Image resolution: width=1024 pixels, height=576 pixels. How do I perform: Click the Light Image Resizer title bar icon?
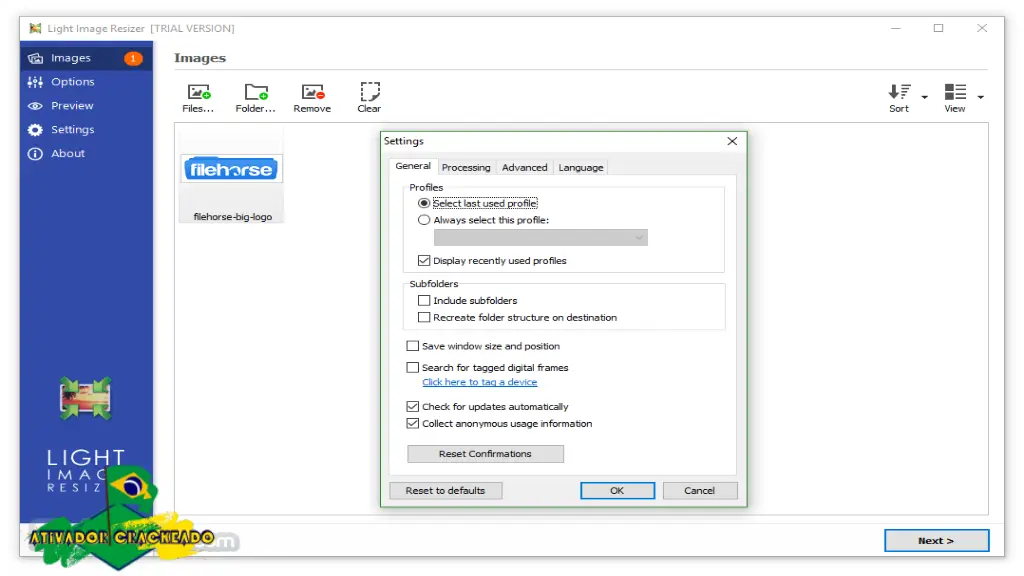(x=35, y=28)
